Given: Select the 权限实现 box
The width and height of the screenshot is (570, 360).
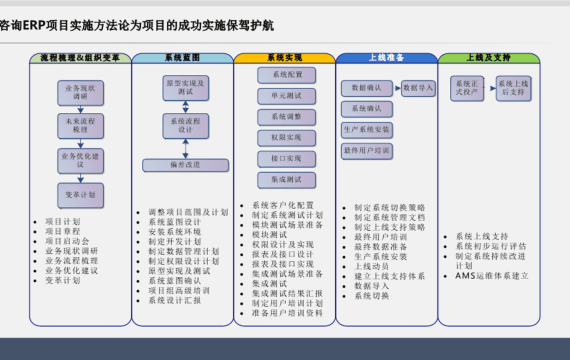Looking at the screenshot, I should (286, 138).
